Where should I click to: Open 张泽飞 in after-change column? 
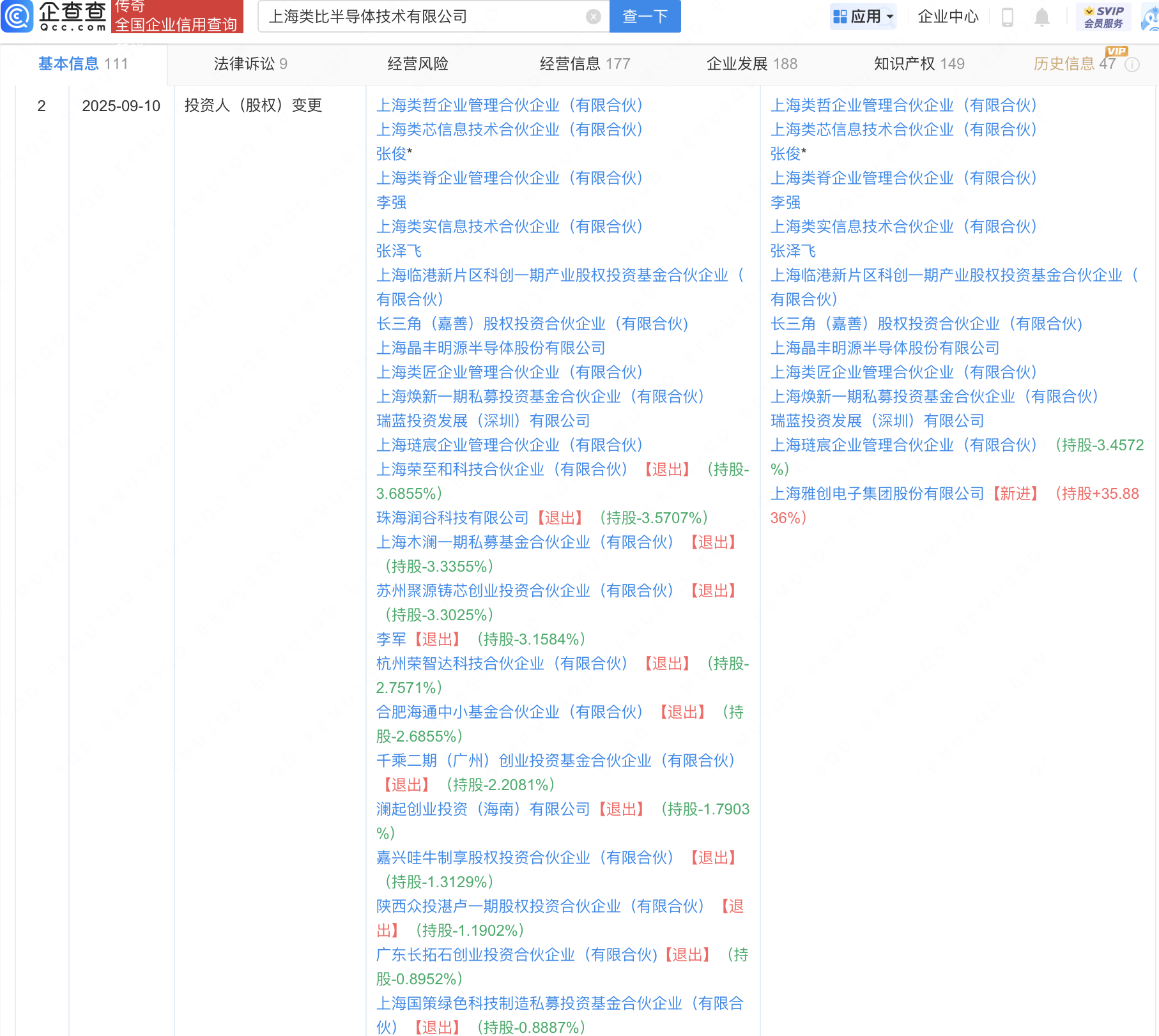(x=793, y=251)
